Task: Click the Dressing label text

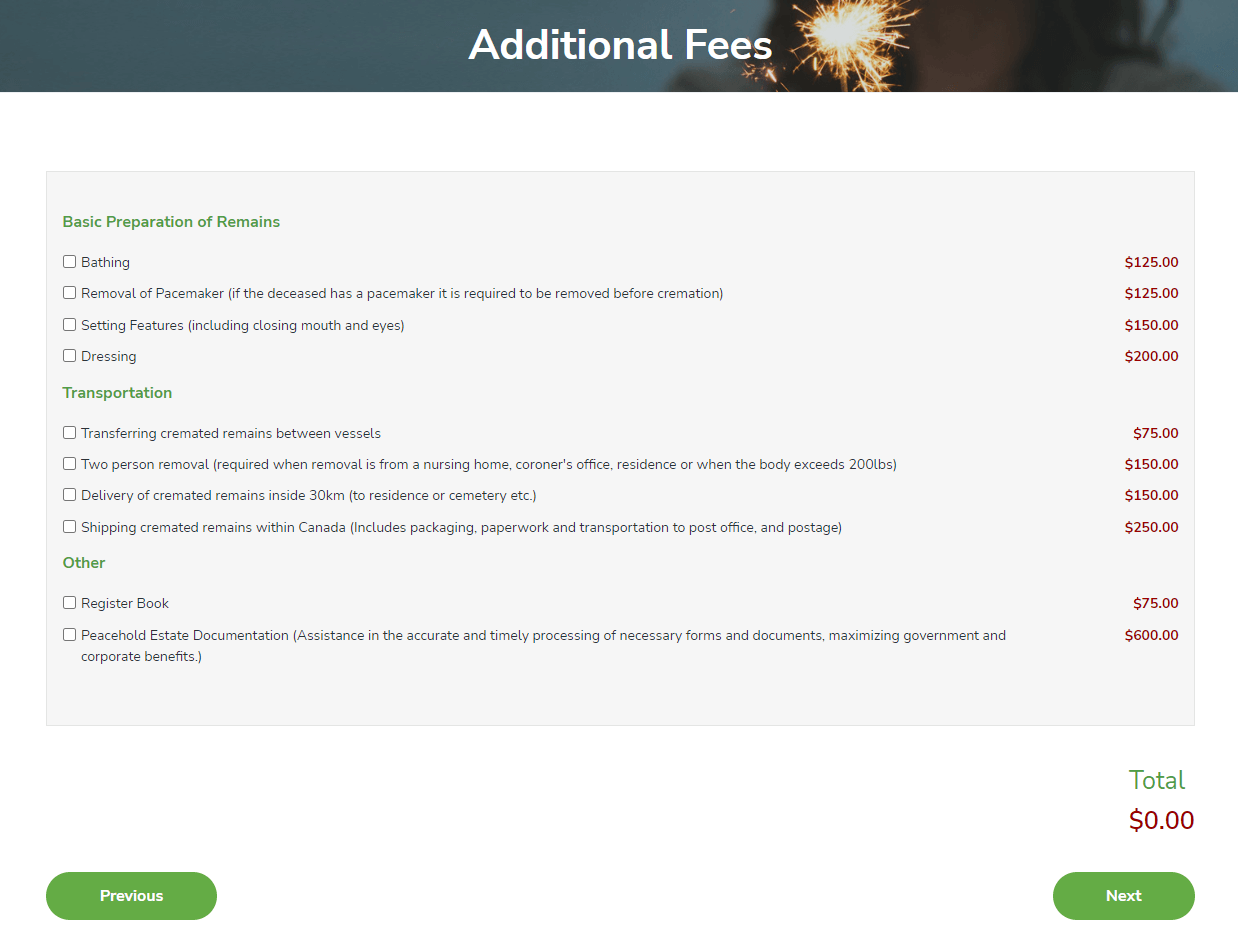Action: click(x=109, y=357)
